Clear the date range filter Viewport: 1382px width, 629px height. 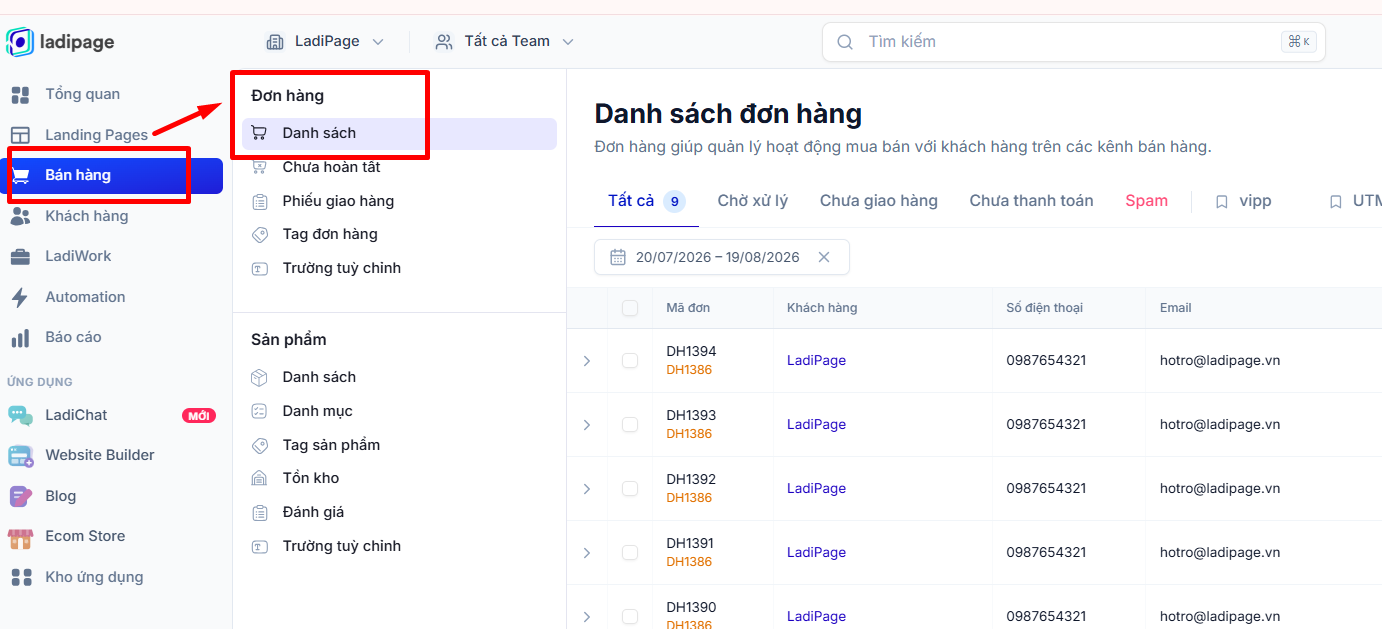[824, 257]
